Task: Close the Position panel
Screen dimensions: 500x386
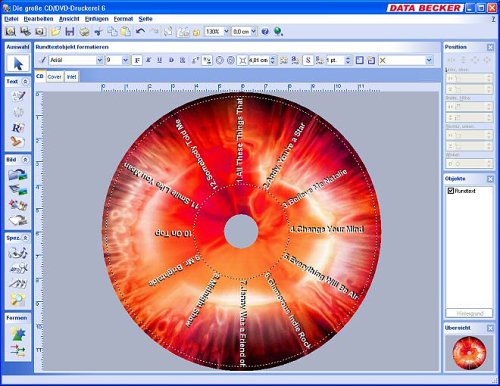Action: click(490, 47)
